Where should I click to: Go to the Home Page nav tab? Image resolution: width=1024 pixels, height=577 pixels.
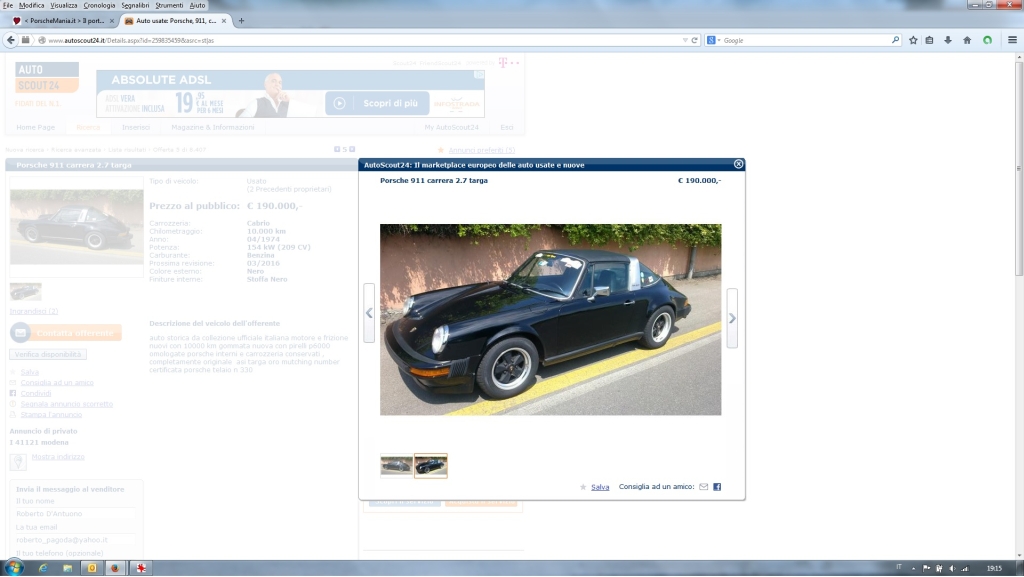pos(36,127)
